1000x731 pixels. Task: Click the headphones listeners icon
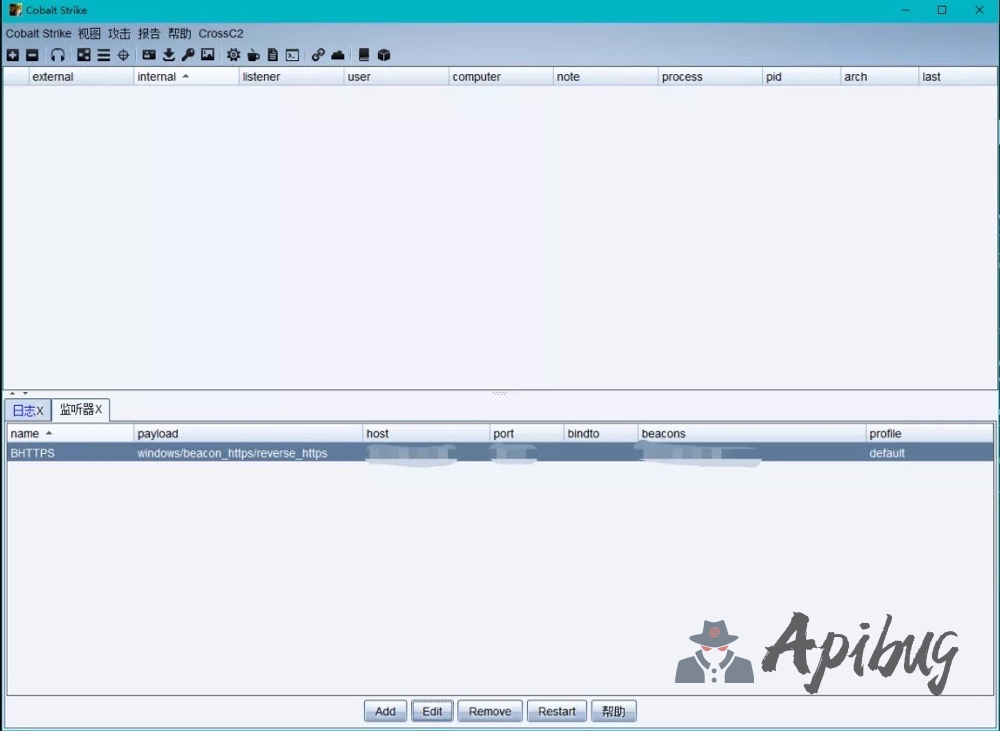(58, 55)
